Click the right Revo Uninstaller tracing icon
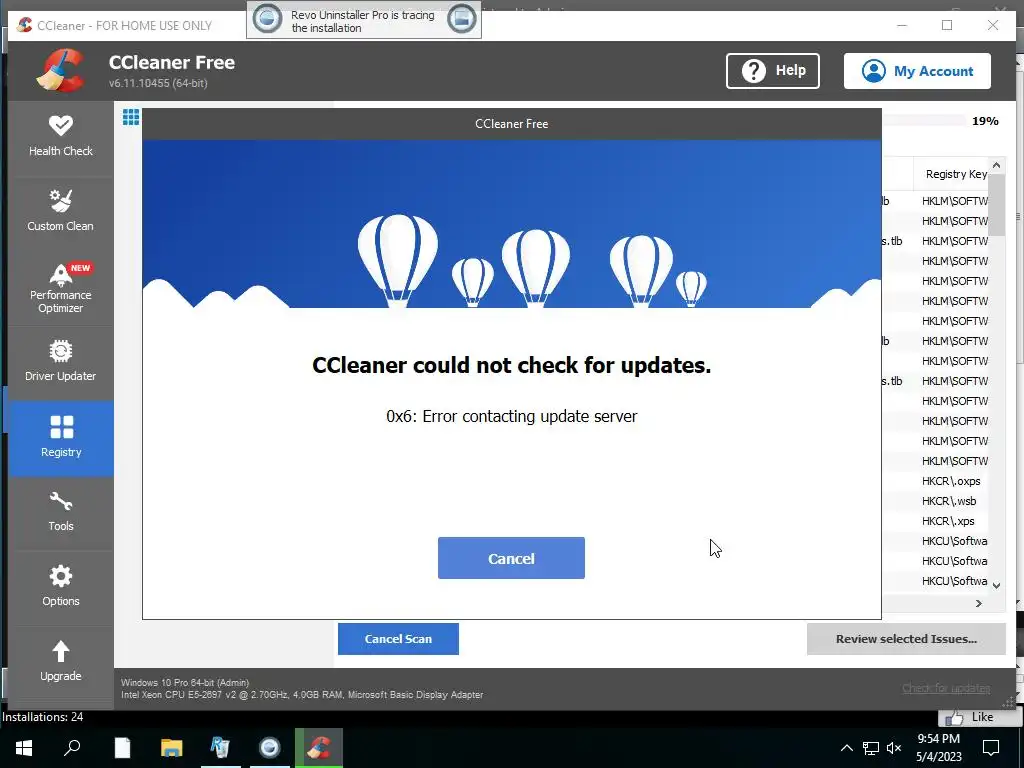The image size is (1024, 768). [462, 20]
